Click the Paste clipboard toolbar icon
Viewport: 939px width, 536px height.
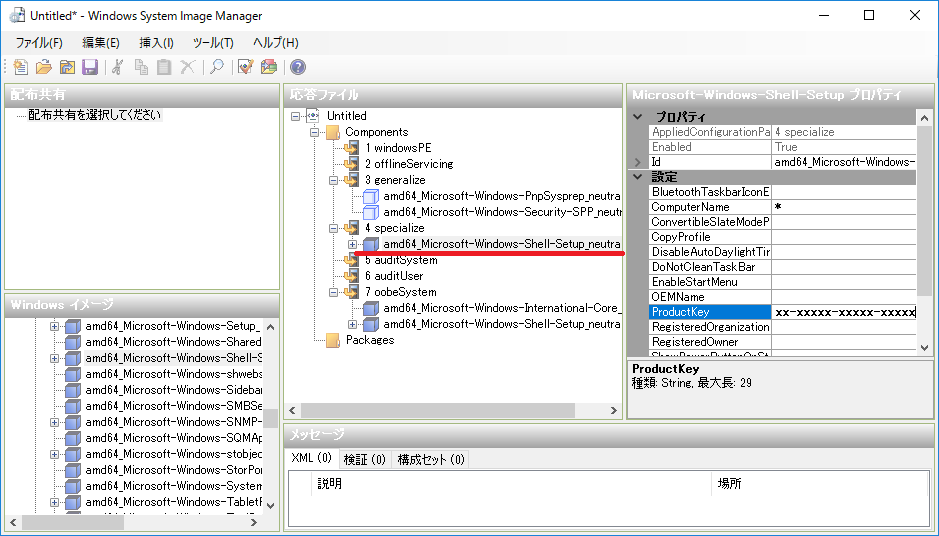pos(164,67)
